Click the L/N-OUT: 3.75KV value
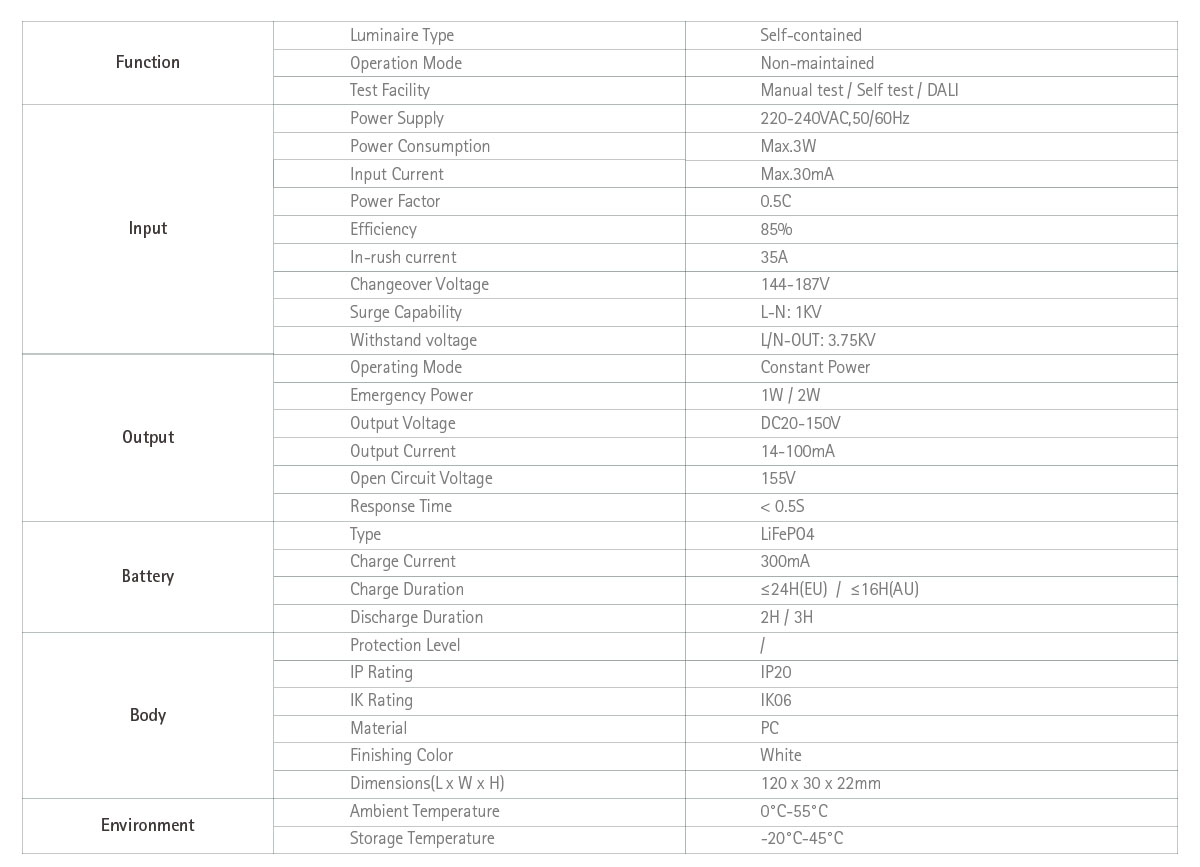The width and height of the screenshot is (1200, 867). coord(818,340)
